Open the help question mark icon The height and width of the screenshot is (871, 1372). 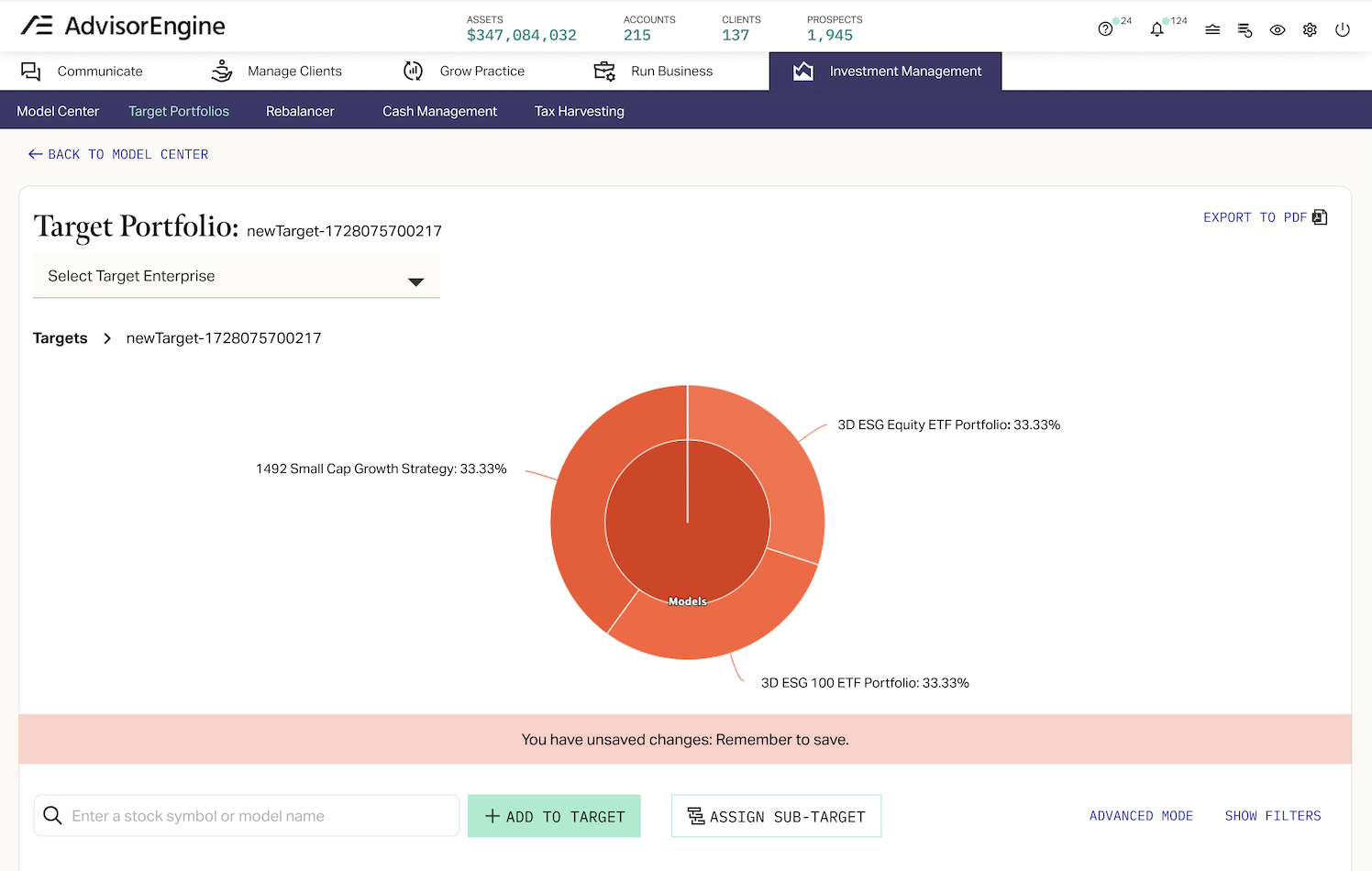point(1105,29)
